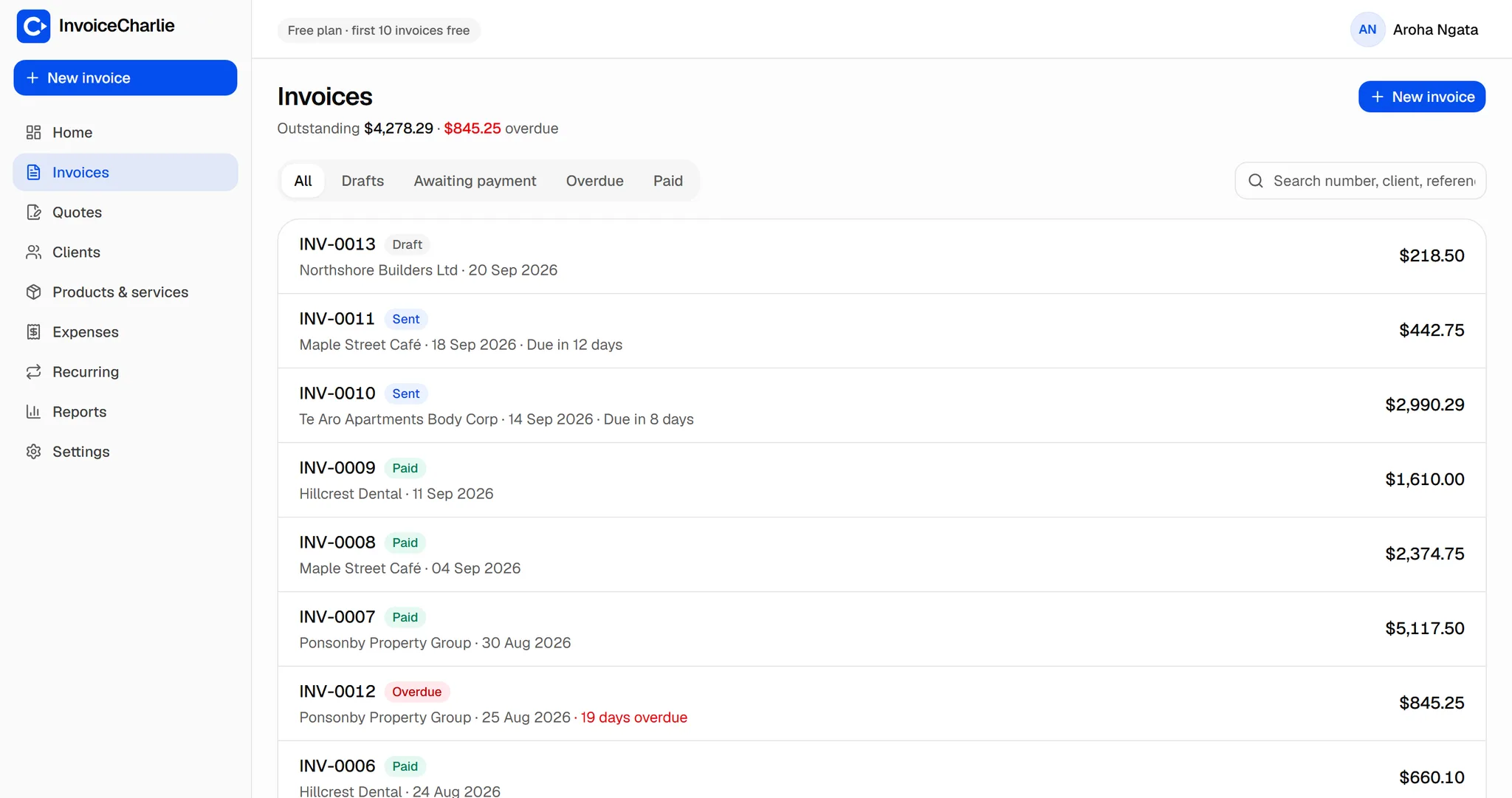Click the Free plan badge
Image resolution: width=1512 pixels, height=798 pixels.
coord(379,30)
